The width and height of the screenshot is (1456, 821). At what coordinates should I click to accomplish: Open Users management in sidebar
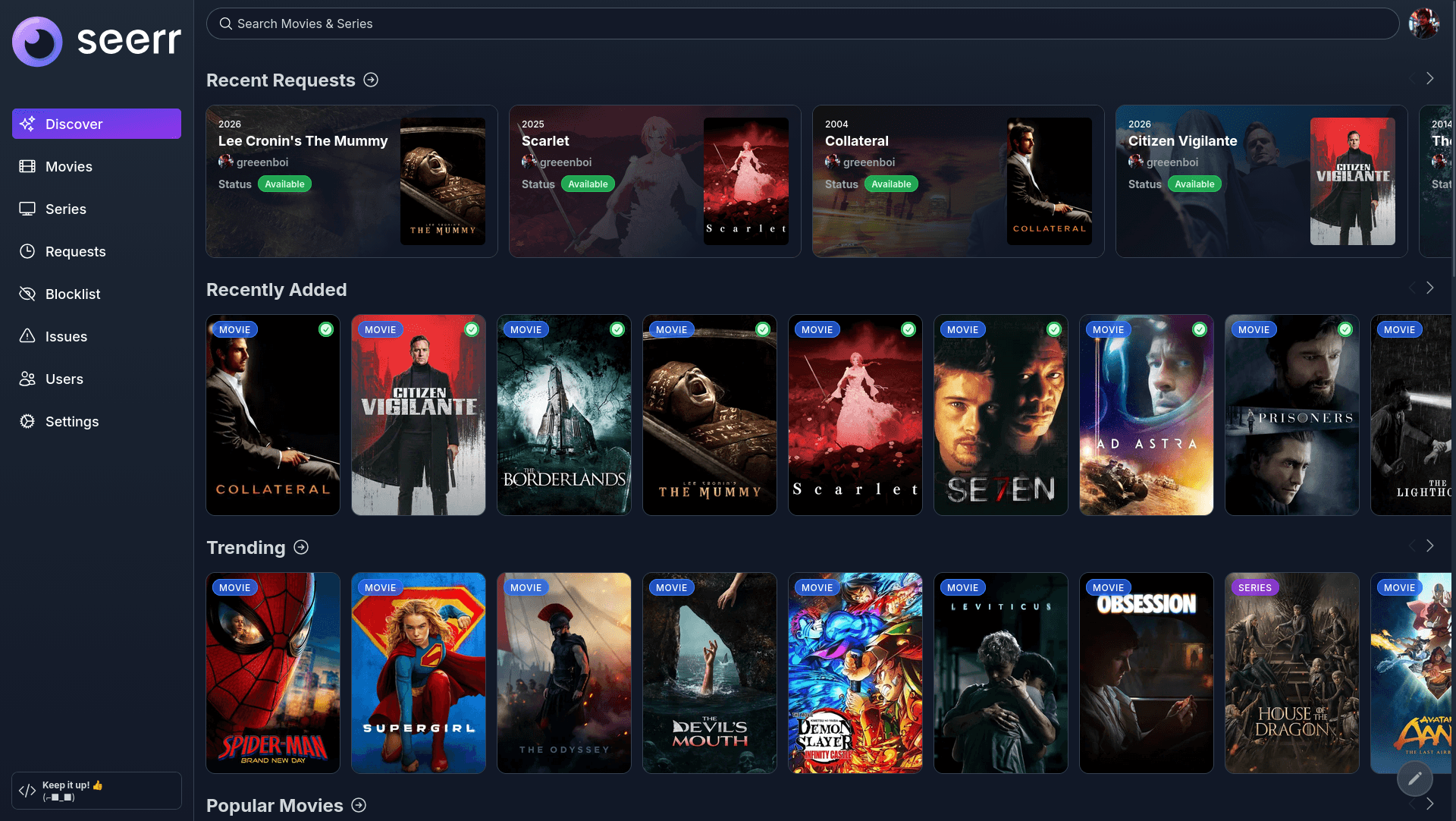pos(96,379)
